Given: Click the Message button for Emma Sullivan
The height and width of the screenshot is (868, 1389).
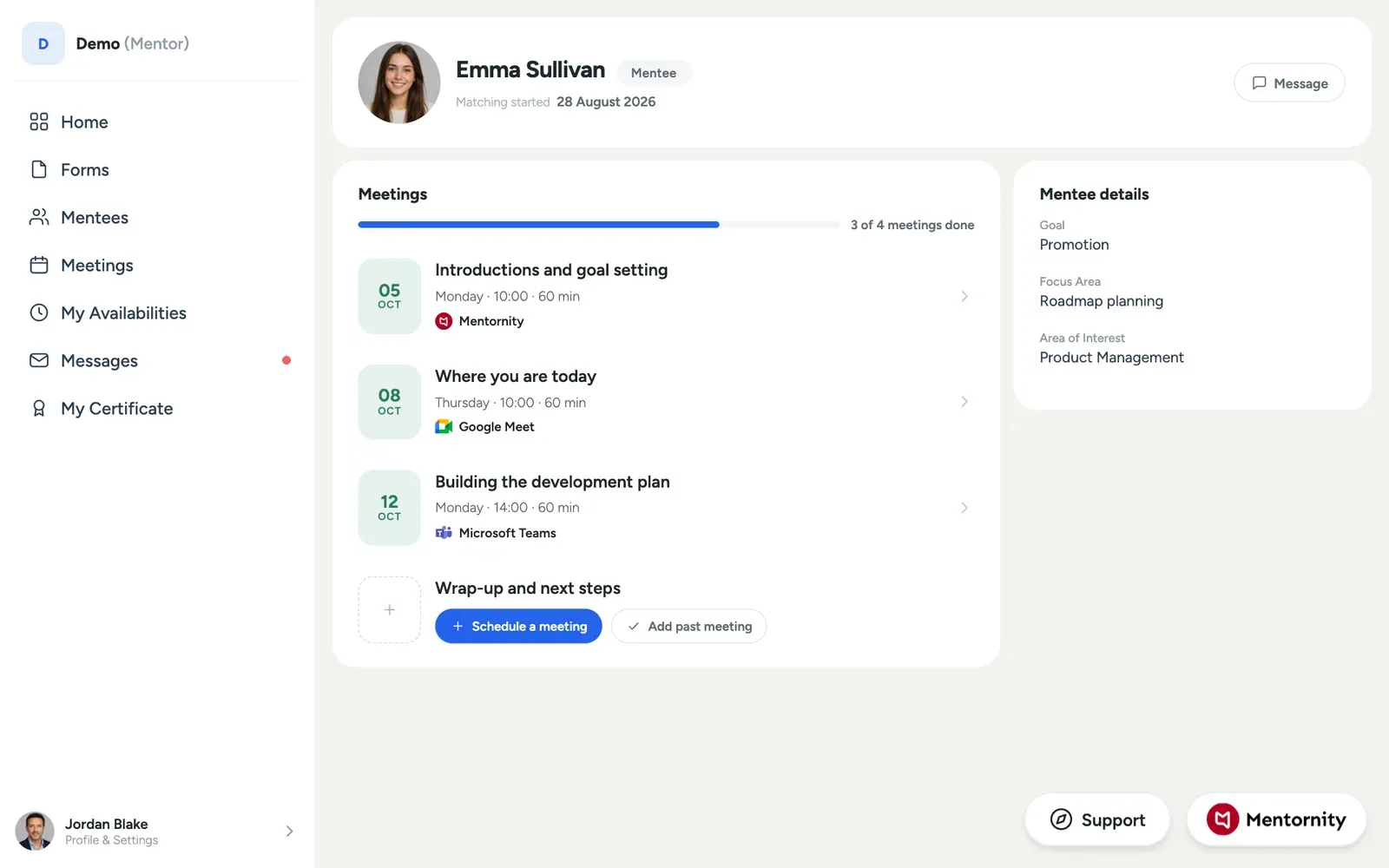Looking at the screenshot, I should coord(1289,83).
